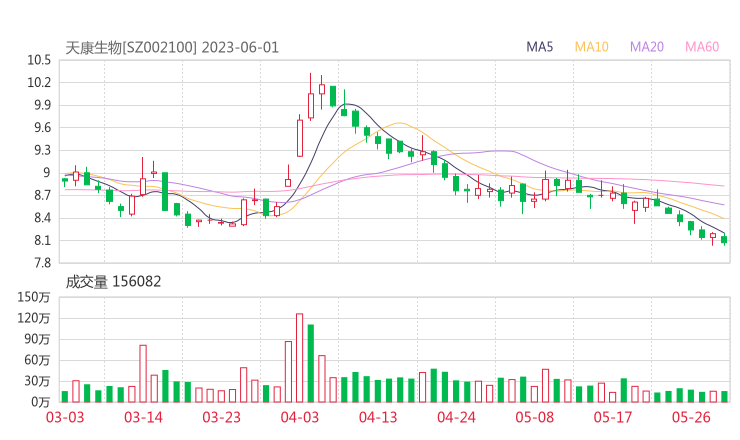Click the 0万 volume axis label

click(x=41, y=402)
